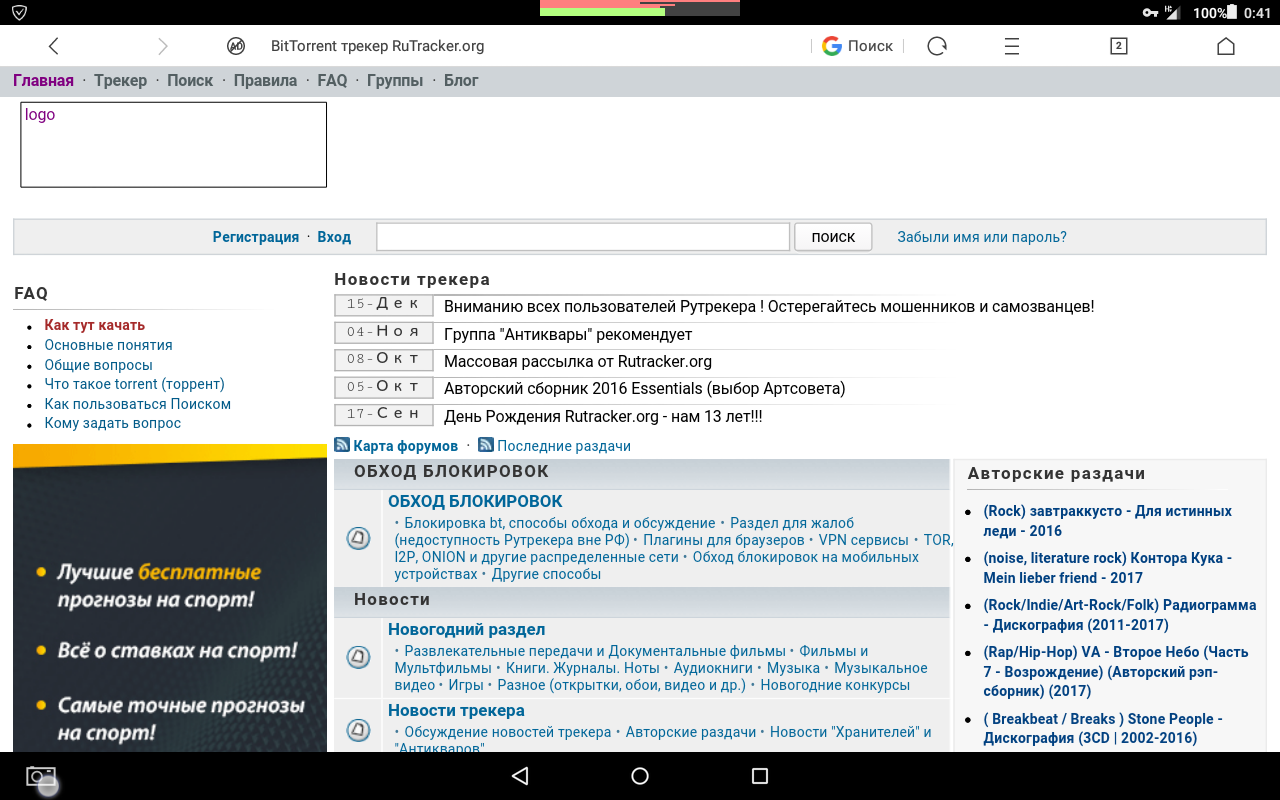Open the Главная menu item
The image size is (1280, 800).
(43, 81)
